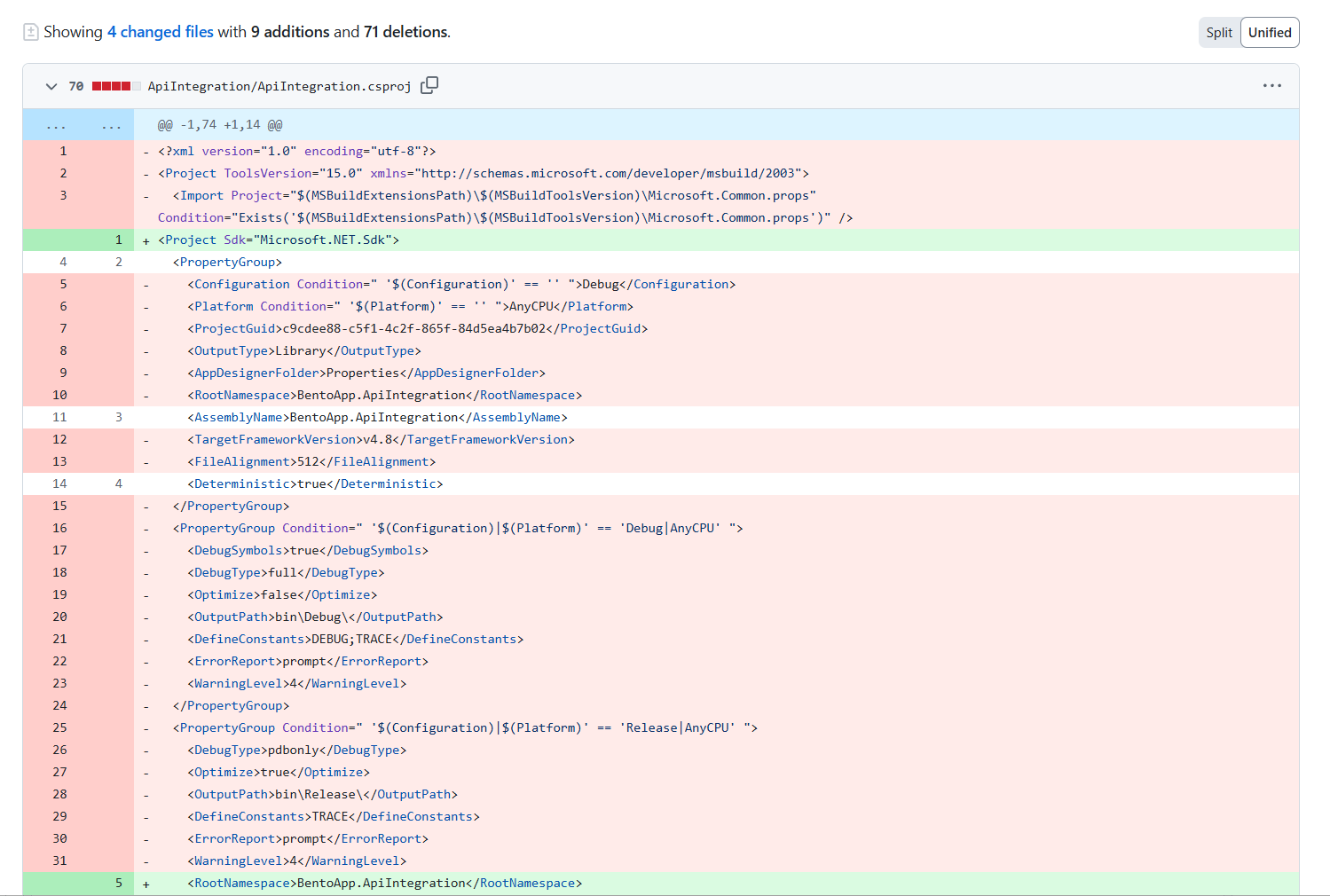Collapse the ApiIntegration.csproj diff
This screenshot has width=1330, height=896.
51,86
